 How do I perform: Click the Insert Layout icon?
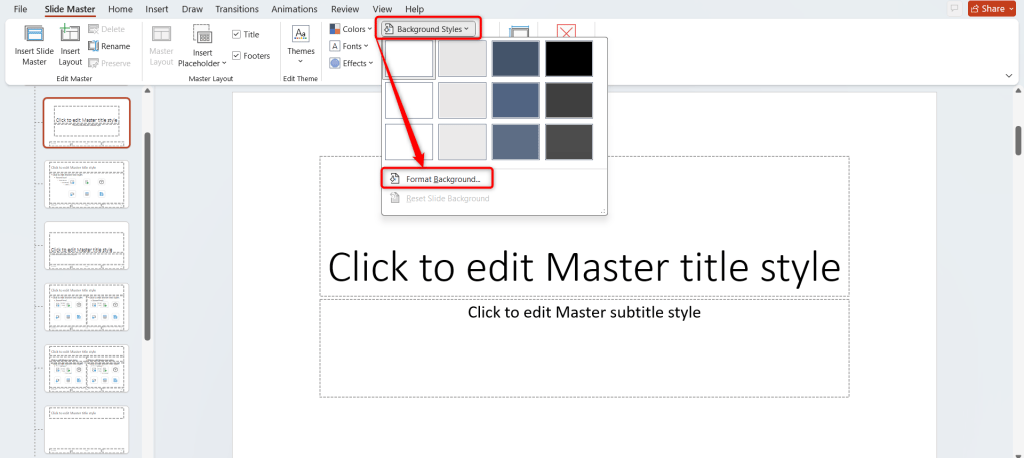coord(69,33)
